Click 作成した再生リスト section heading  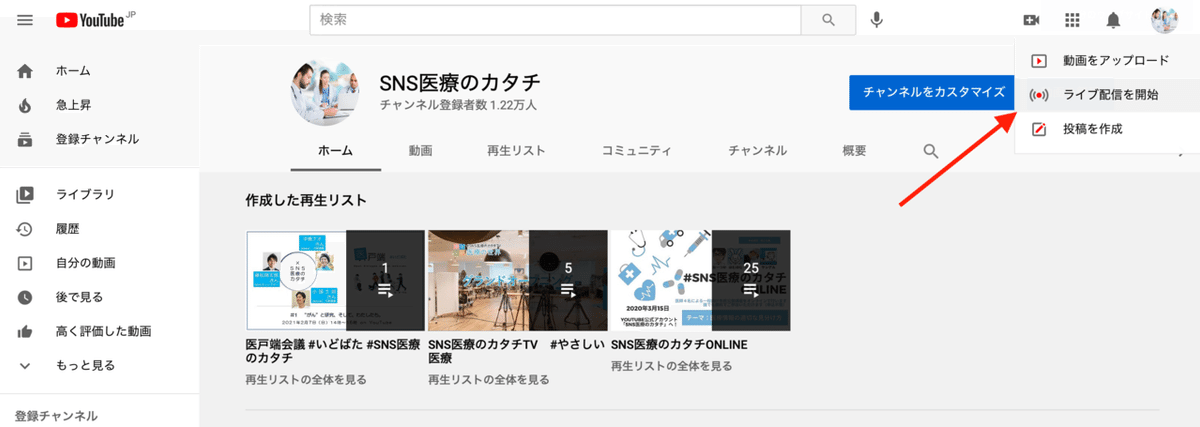click(306, 200)
